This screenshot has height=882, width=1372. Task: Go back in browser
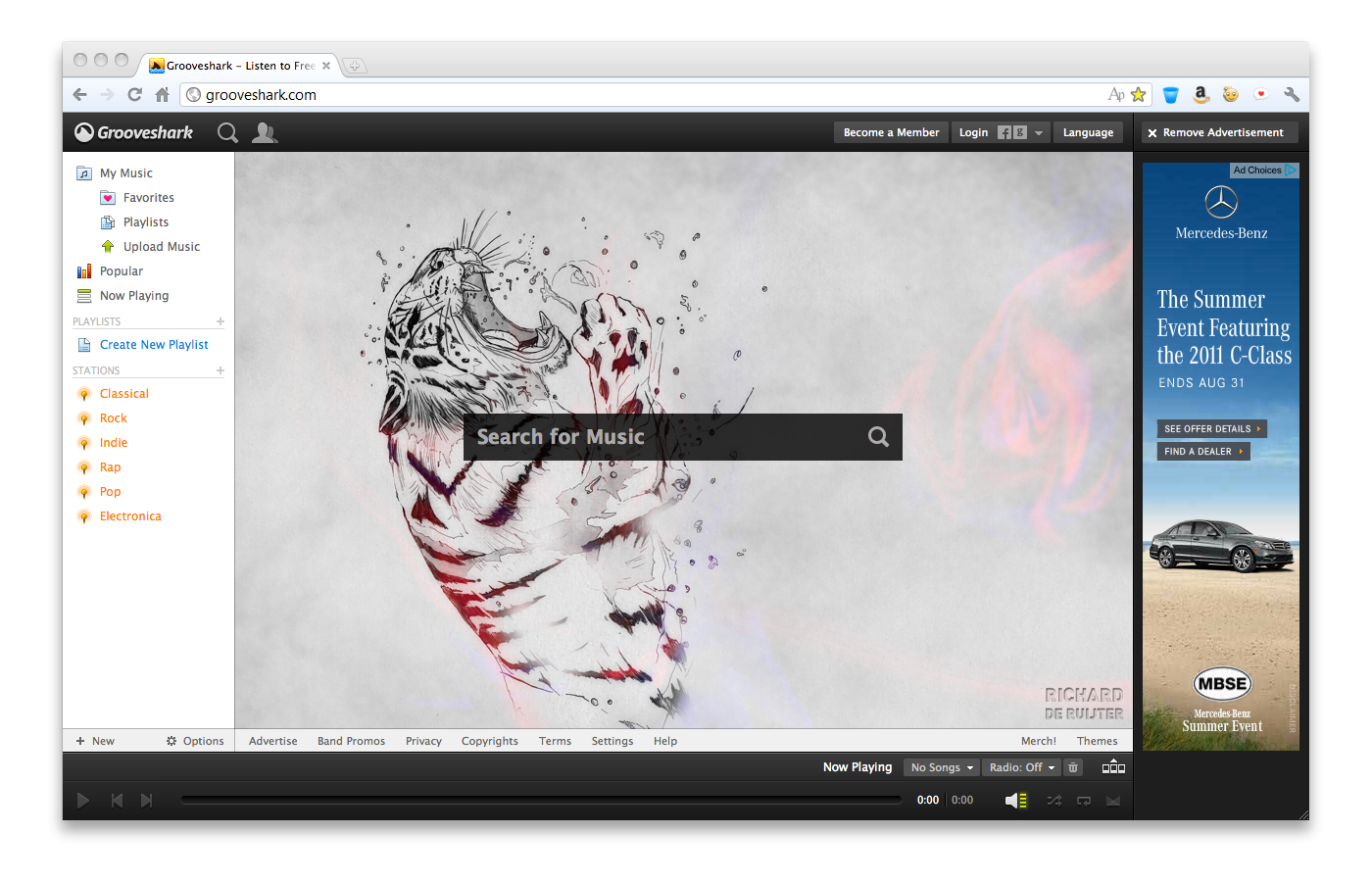[x=80, y=95]
